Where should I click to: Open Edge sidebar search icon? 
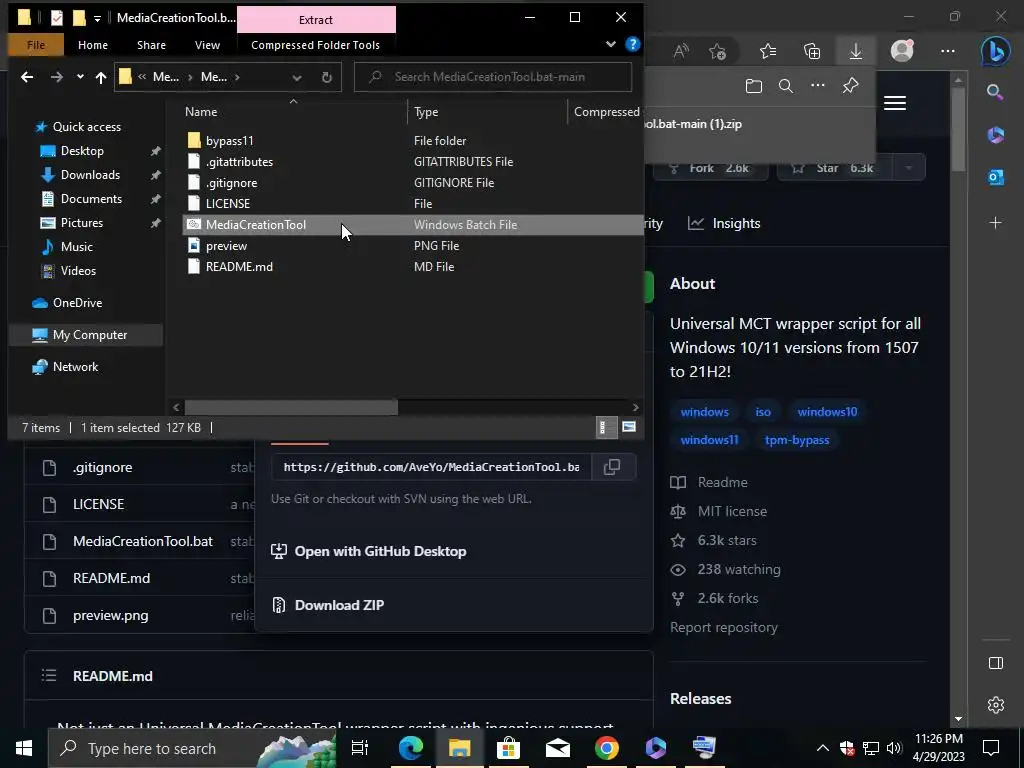click(x=995, y=92)
